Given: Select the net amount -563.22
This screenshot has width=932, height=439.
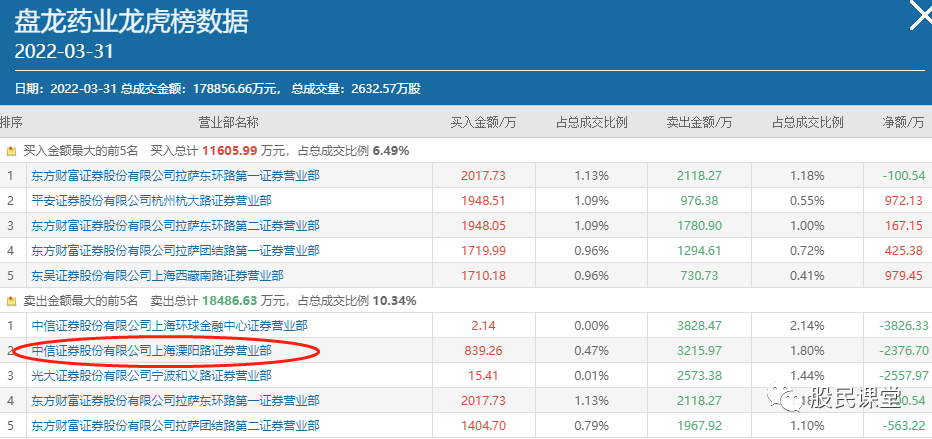Looking at the screenshot, I should pos(905,425).
